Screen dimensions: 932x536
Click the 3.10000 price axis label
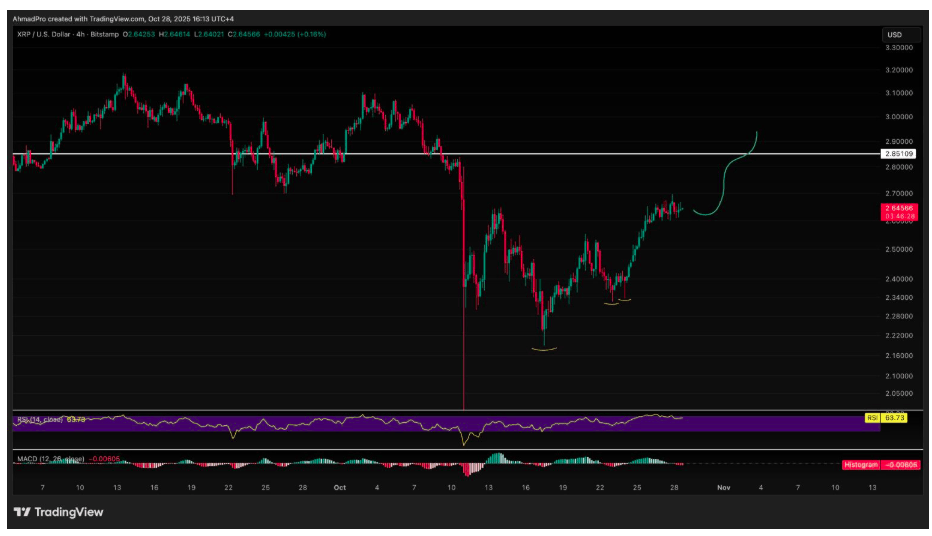pyautogui.click(x=899, y=93)
